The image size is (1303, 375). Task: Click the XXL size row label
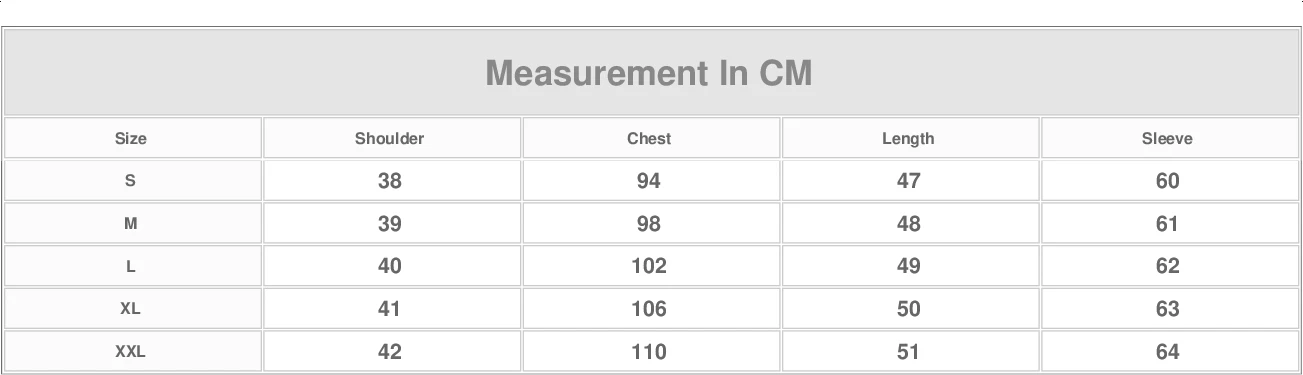point(130,352)
